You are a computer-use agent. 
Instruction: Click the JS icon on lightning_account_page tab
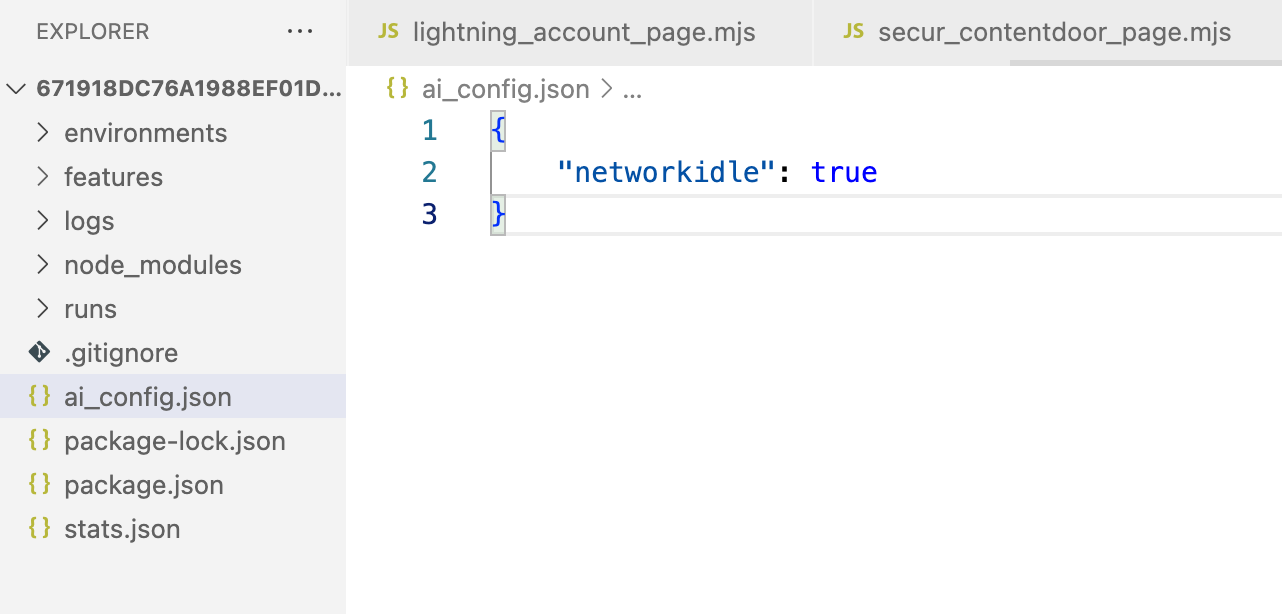pos(388,32)
